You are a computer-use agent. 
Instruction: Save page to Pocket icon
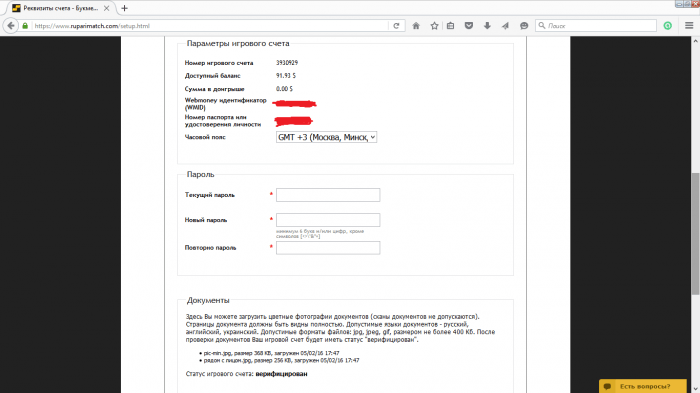click(469, 26)
